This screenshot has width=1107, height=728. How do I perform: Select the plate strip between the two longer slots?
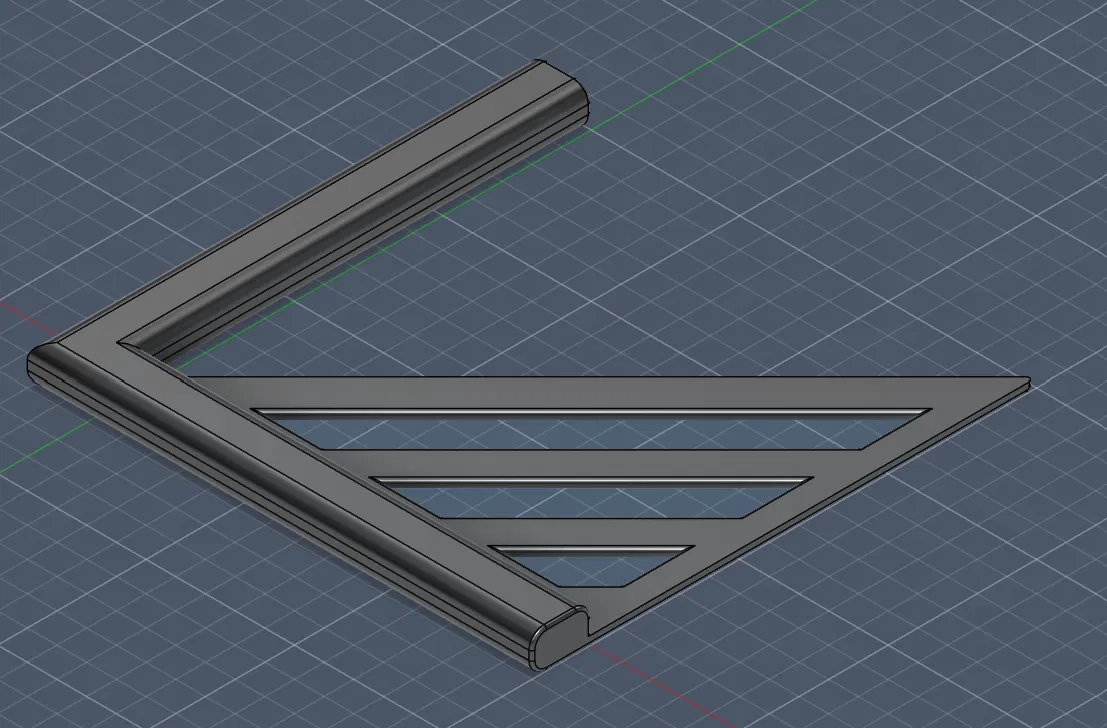592,463
